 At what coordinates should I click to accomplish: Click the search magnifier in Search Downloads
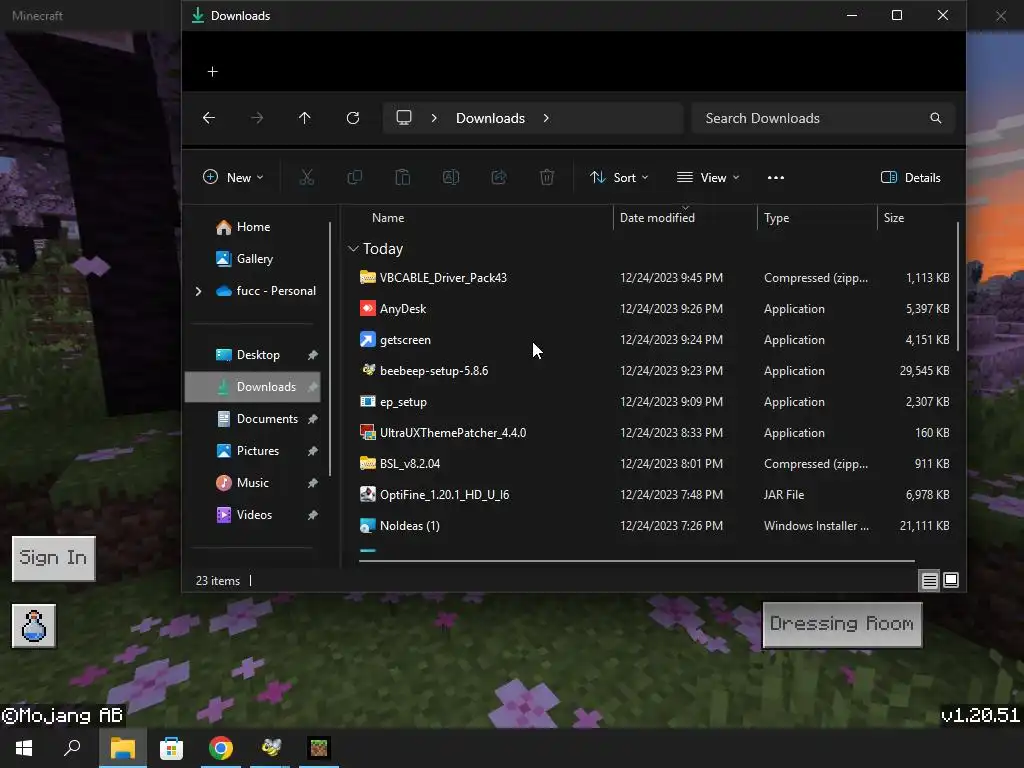[x=936, y=118]
